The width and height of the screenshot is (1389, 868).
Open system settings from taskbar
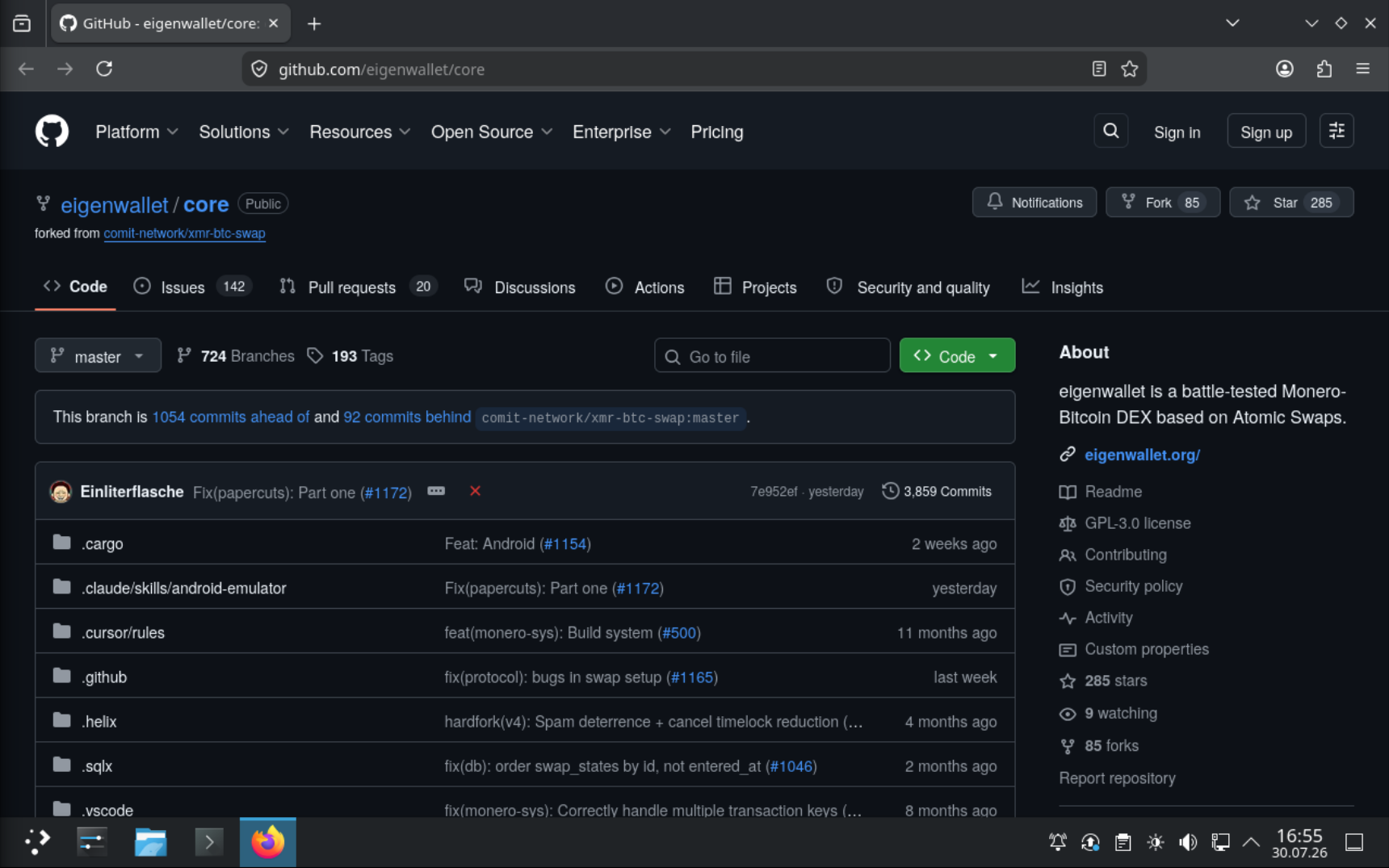pos(92,842)
